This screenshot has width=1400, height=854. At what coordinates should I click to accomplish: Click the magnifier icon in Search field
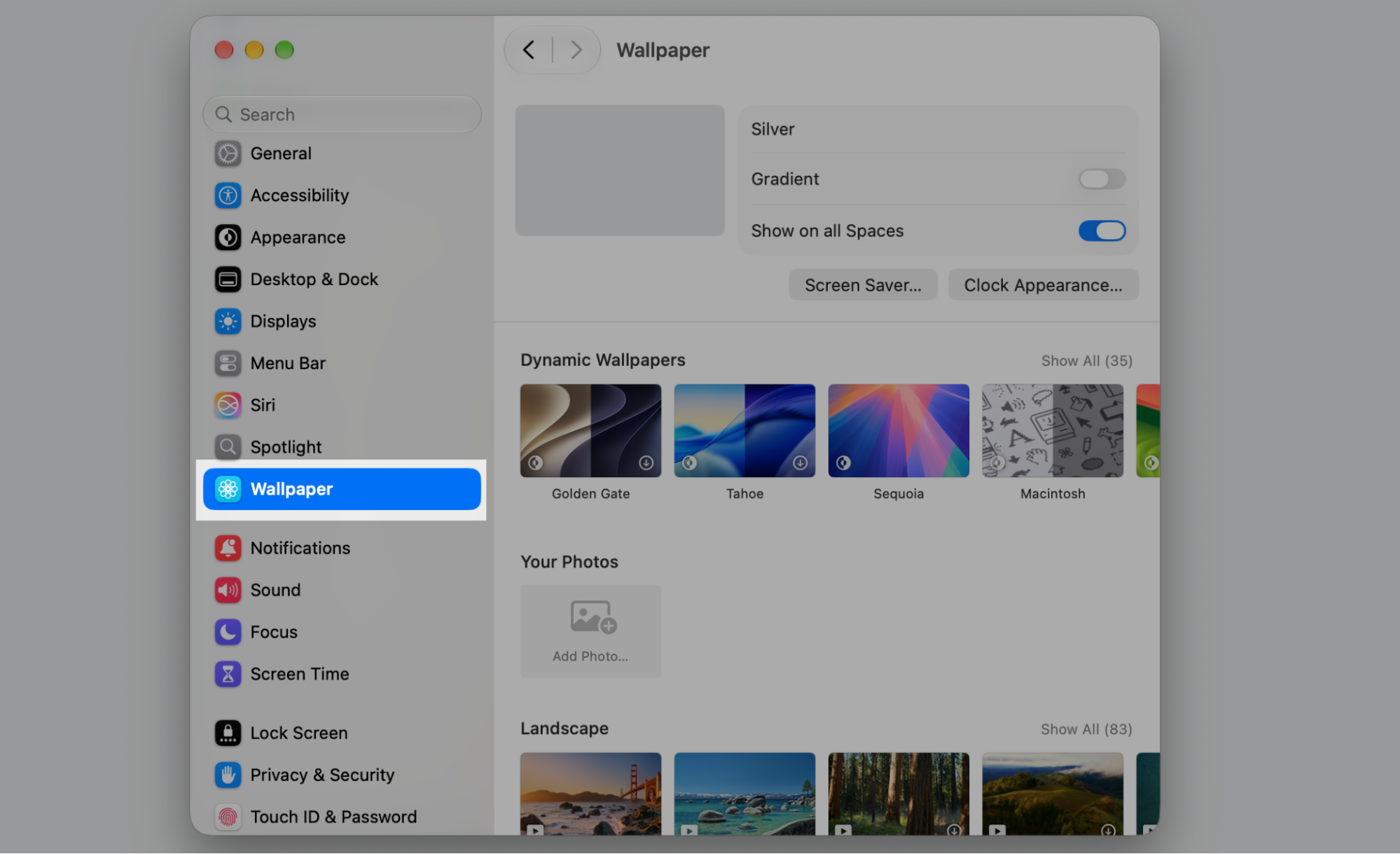pyautogui.click(x=223, y=115)
